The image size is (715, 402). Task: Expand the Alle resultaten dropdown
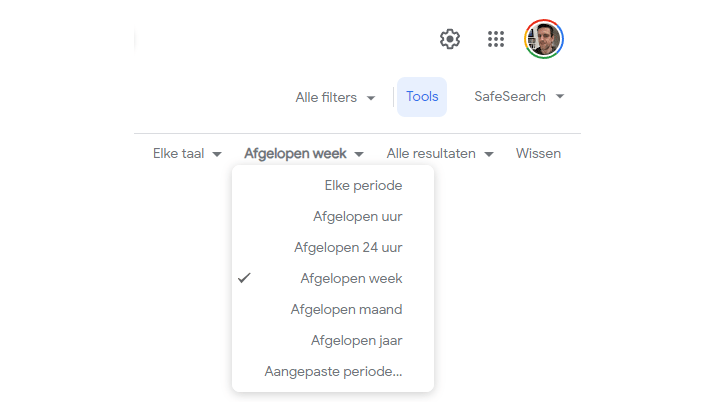pos(431,154)
